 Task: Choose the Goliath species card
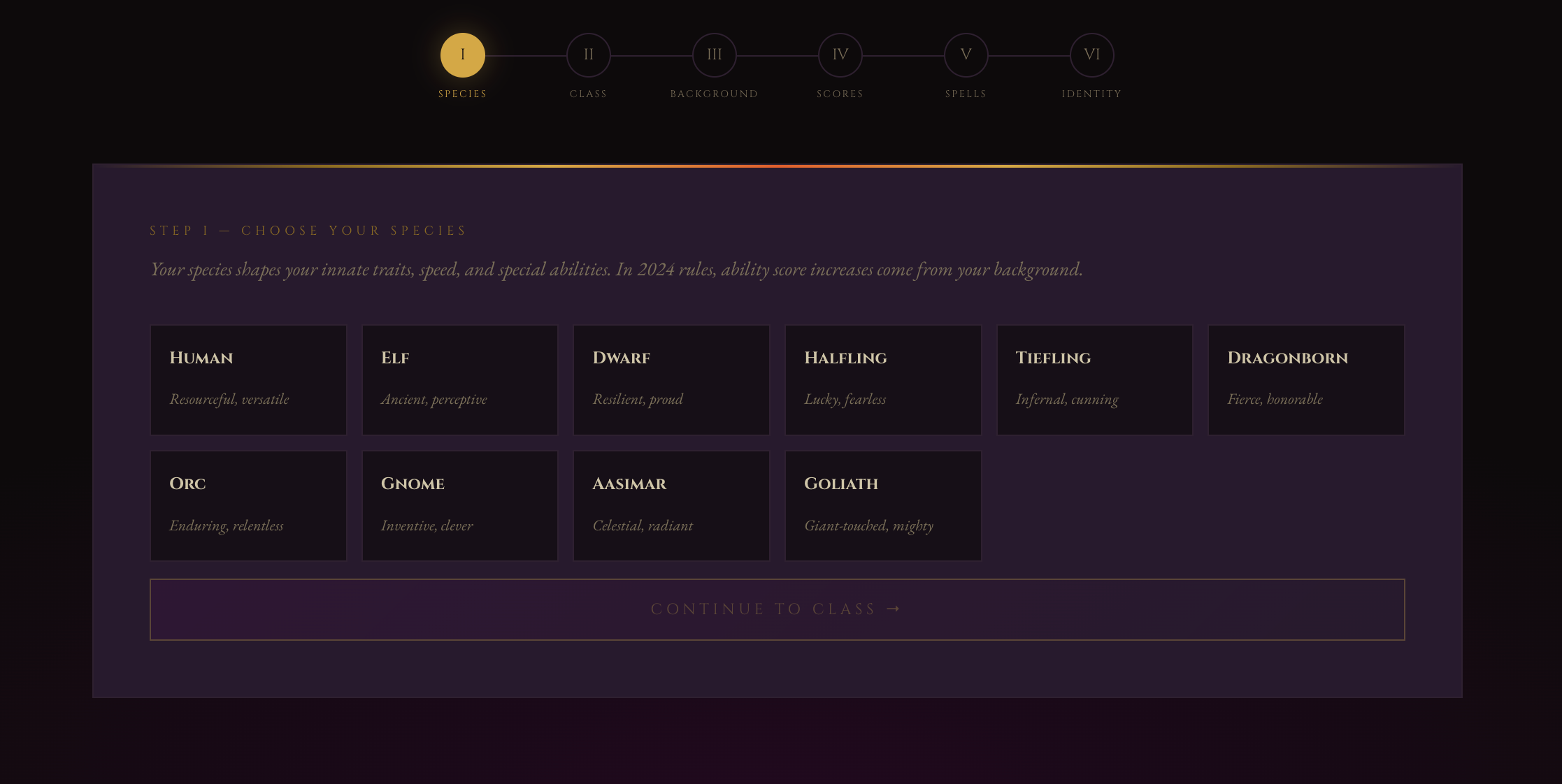883,506
